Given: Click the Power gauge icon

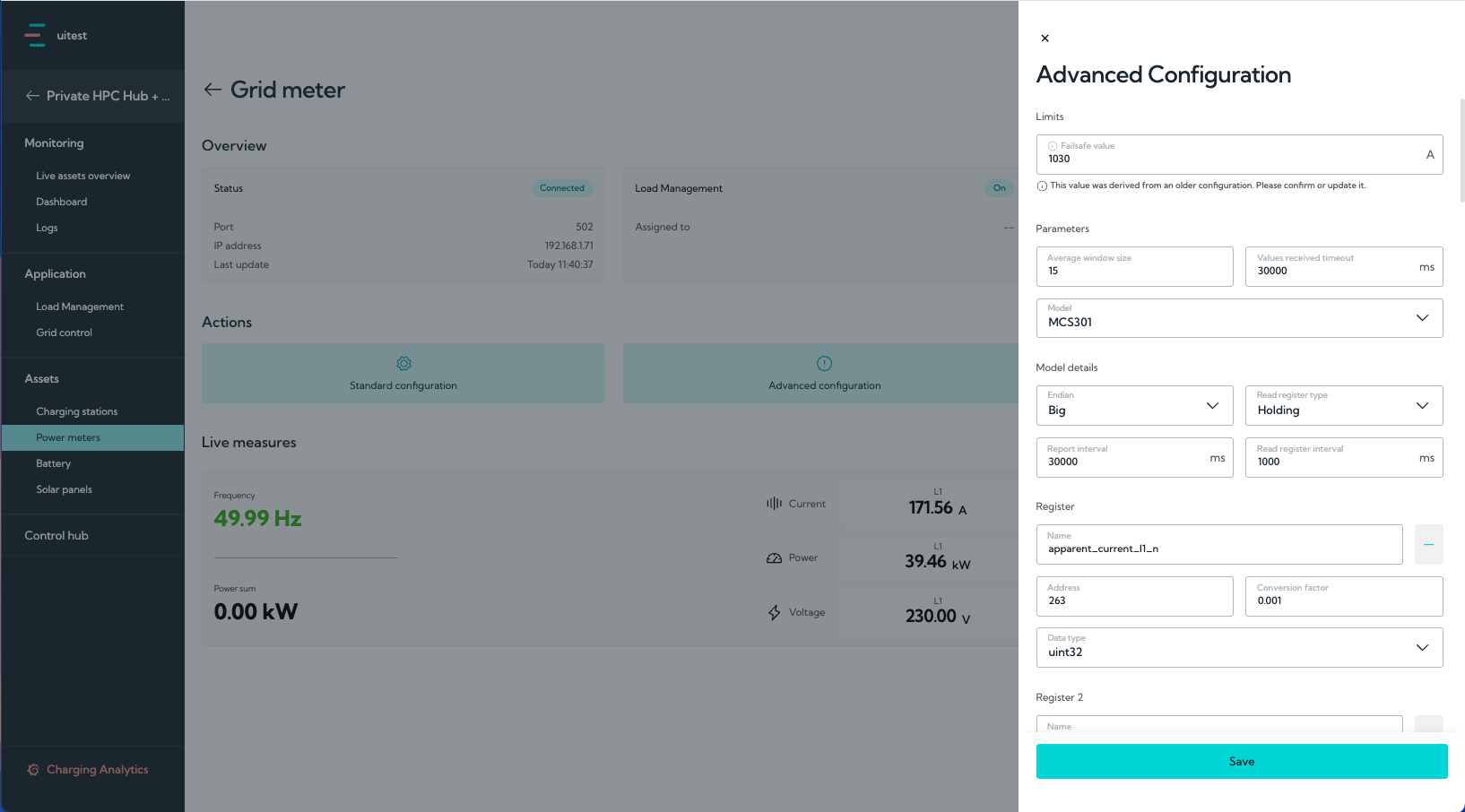Looking at the screenshot, I should tap(774, 557).
